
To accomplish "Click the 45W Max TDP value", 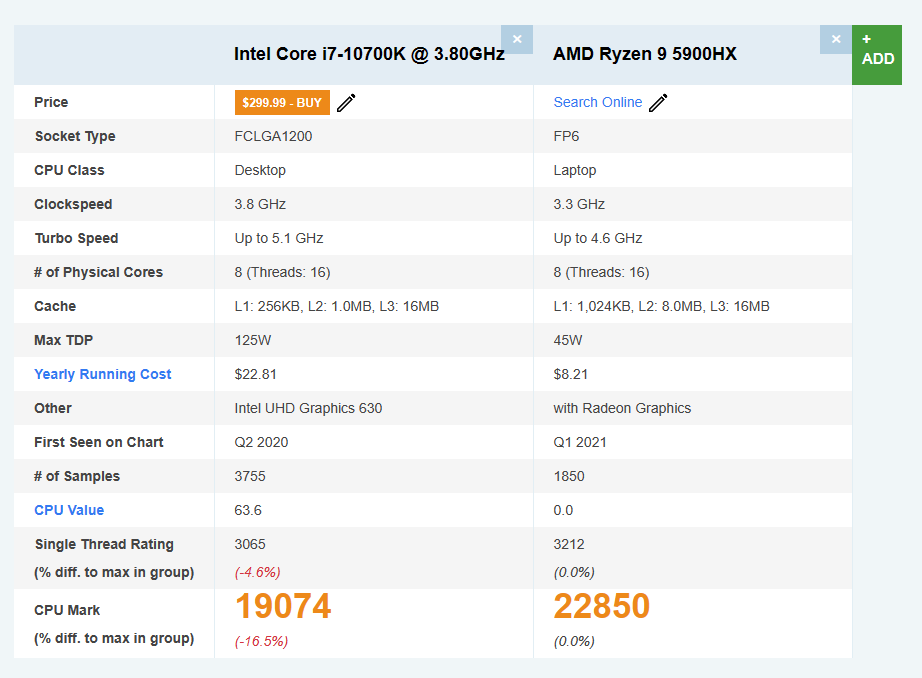I will [x=567, y=340].
